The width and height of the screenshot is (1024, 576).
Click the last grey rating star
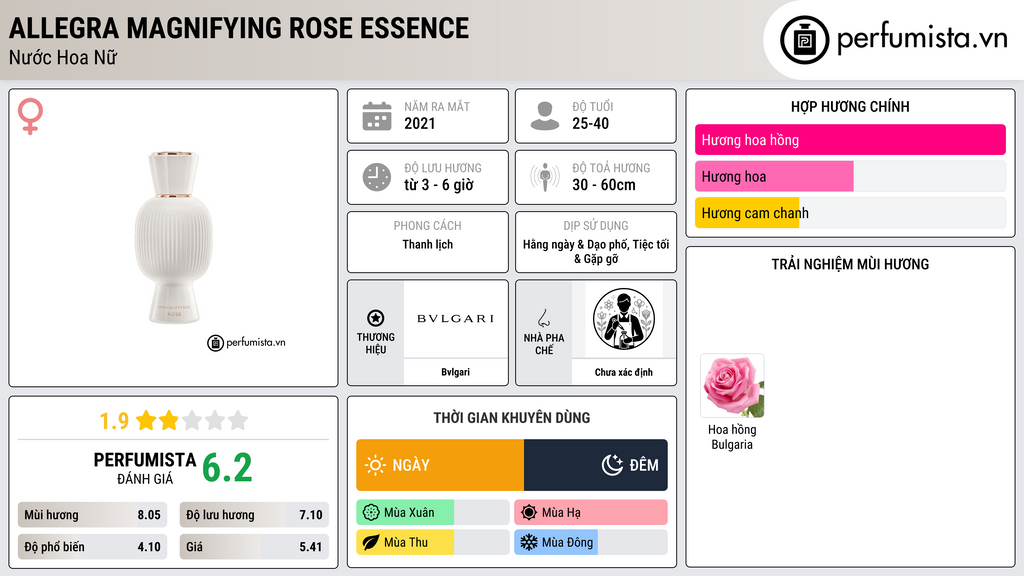click(x=238, y=420)
